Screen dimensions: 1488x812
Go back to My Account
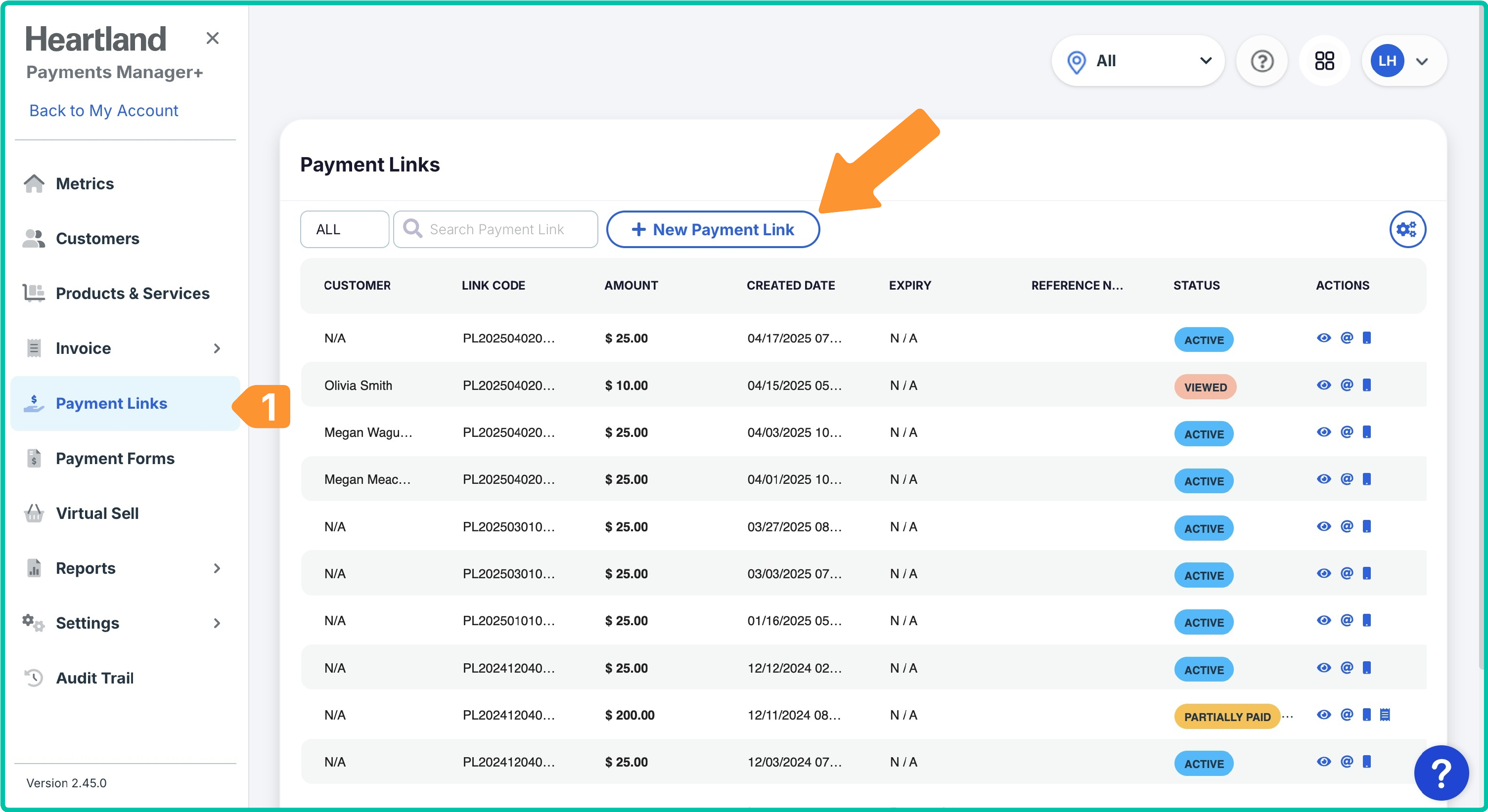[x=103, y=110]
